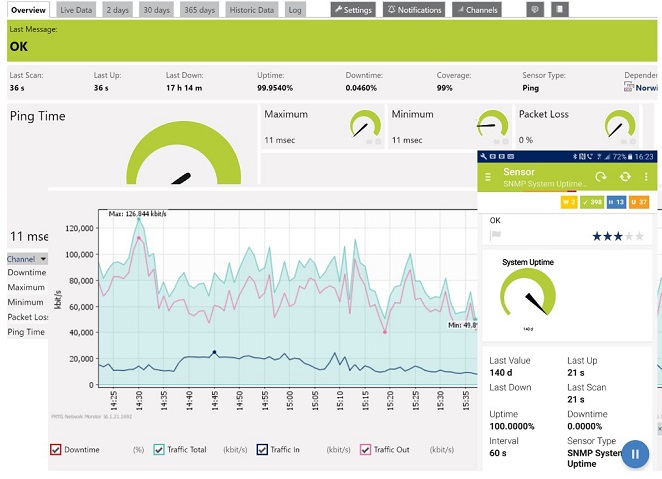
Task: Click the 16:23 clock in phone status bar
Action: coord(644,157)
